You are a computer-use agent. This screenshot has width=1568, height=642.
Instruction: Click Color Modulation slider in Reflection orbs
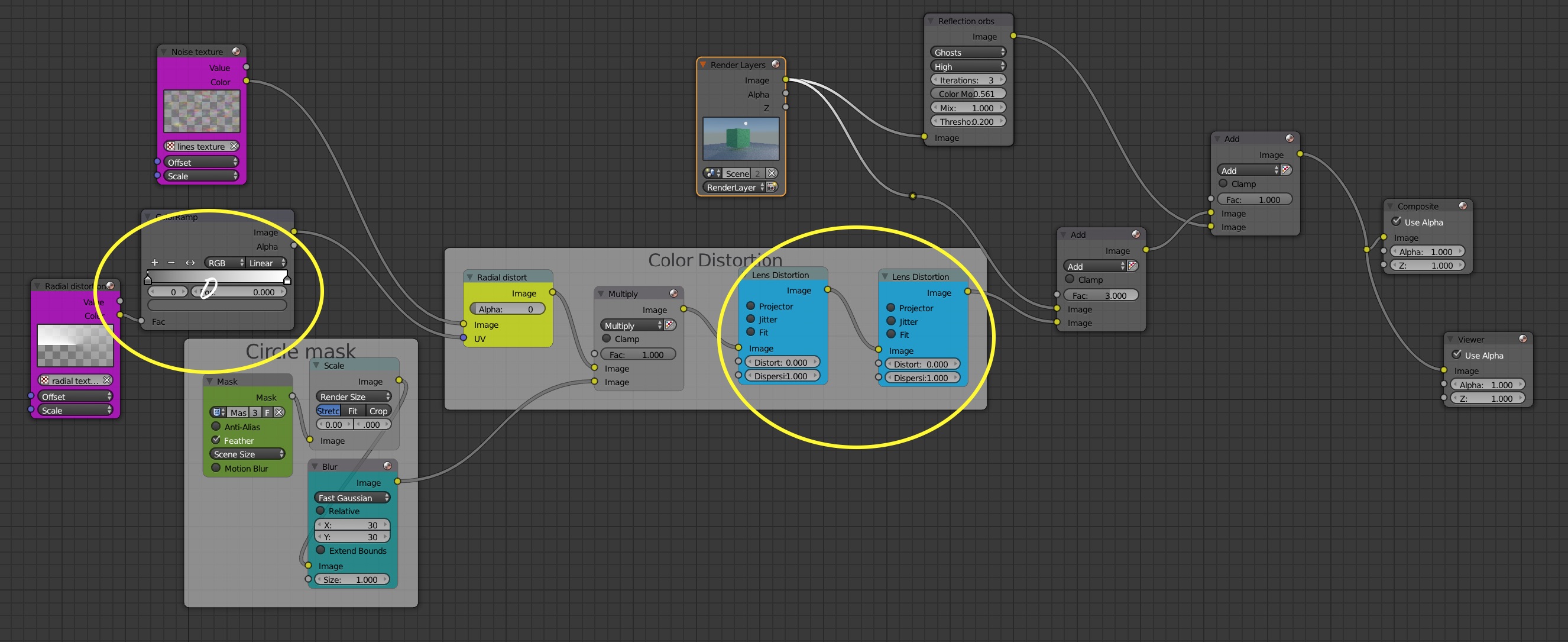pyautogui.click(x=967, y=94)
